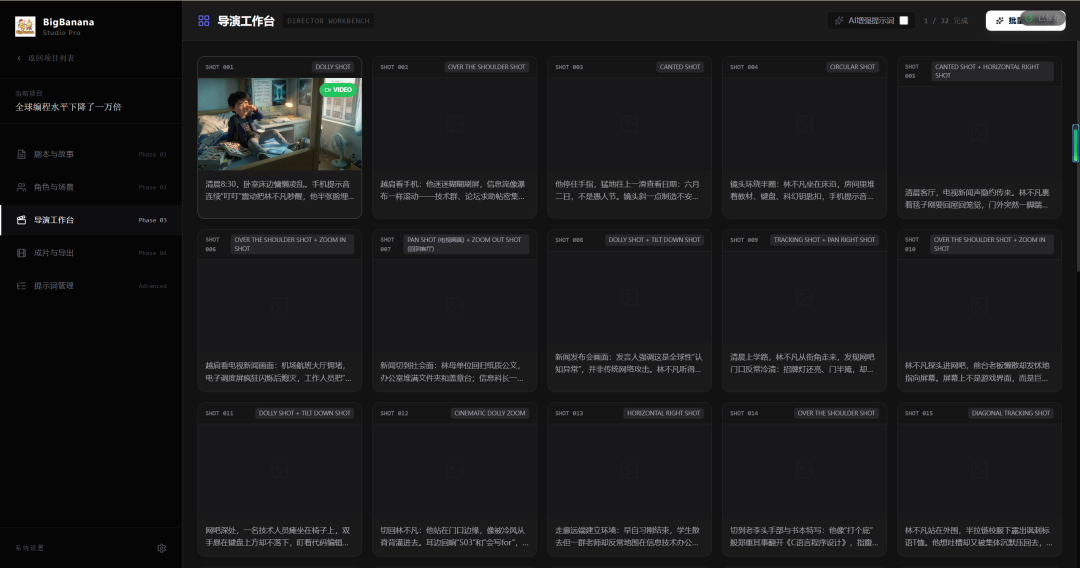The image size is (1080, 568).
Task: Click the 剧本与故事 document icon
Action: click(22, 154)
